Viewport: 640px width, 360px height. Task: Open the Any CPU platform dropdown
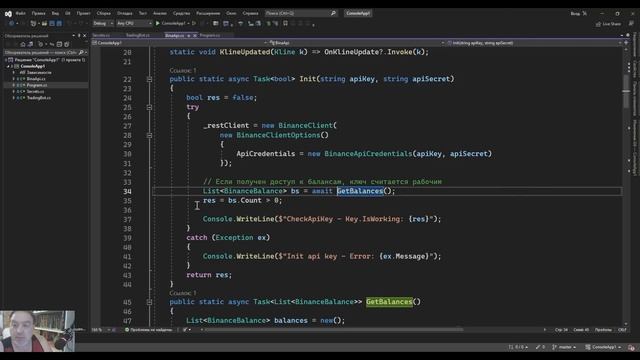tap(134, 24)
